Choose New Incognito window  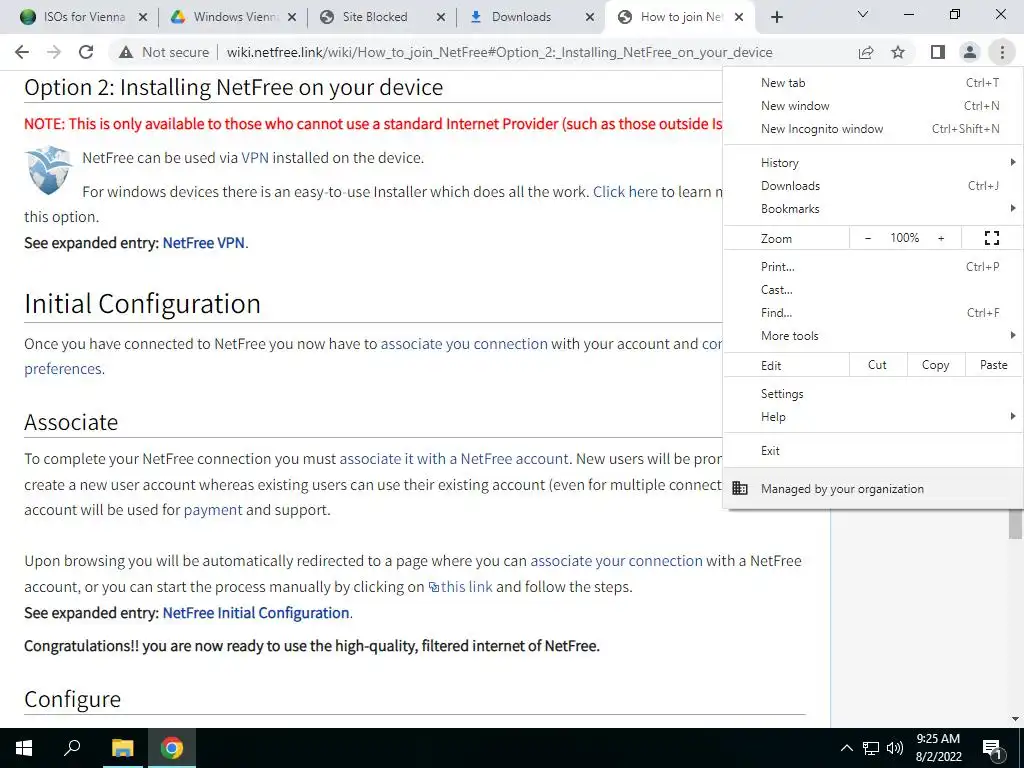(873, 129)
